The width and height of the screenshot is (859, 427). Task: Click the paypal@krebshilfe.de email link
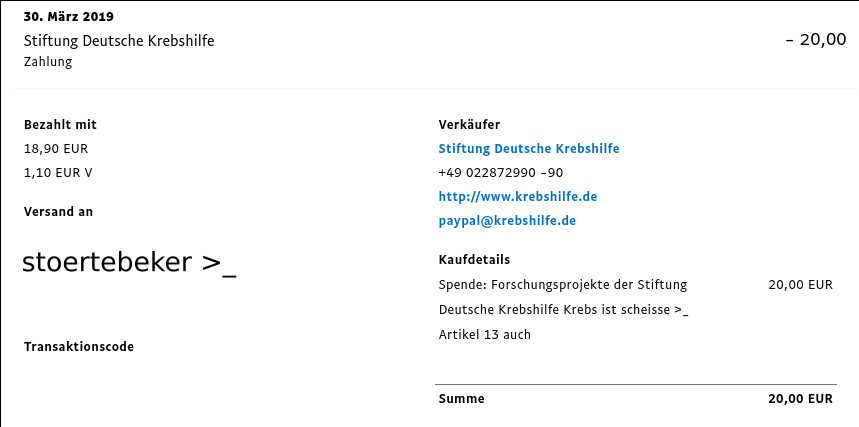click(x=507, y=221)
